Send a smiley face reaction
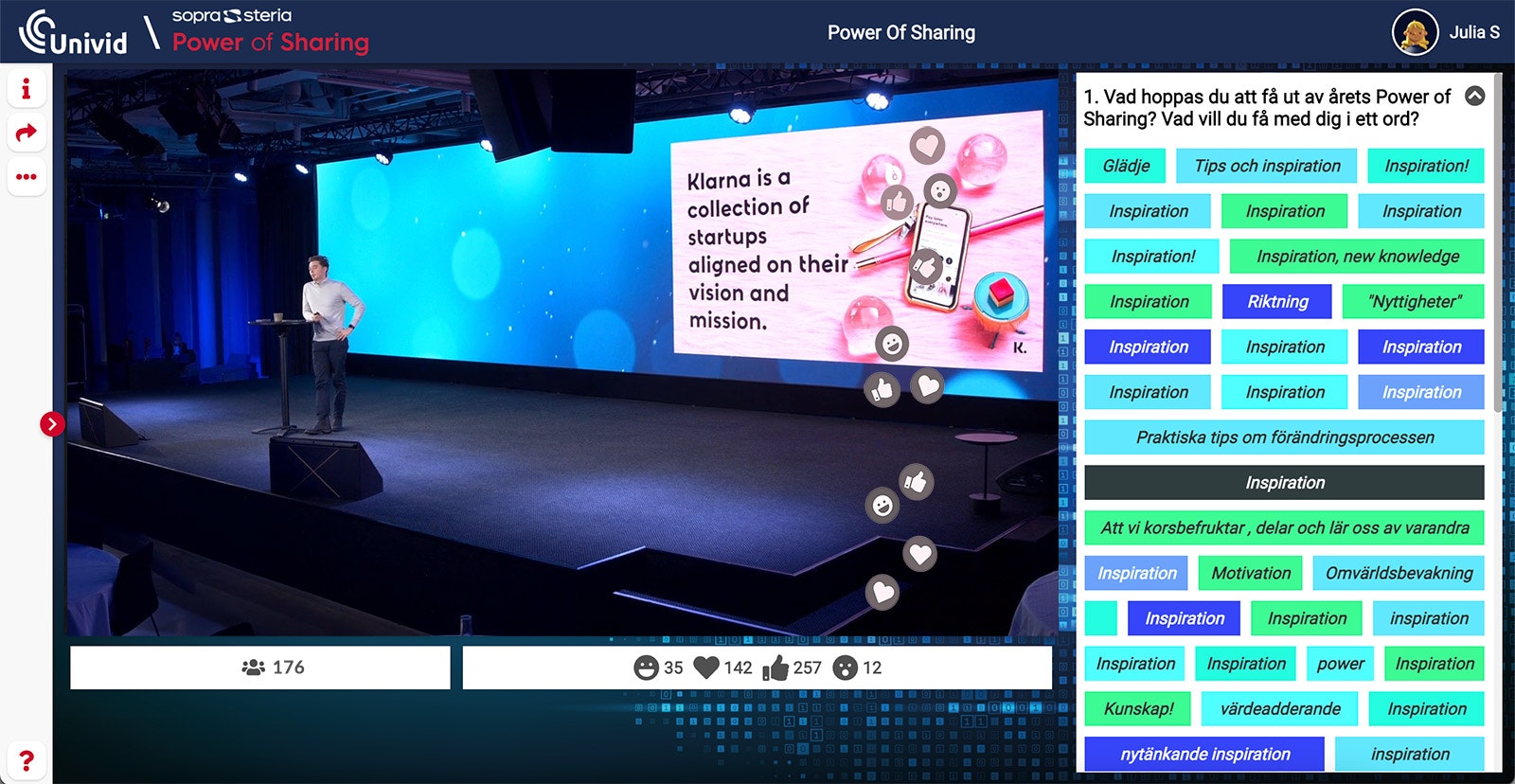The image size is (1515, 784). (646, 668)
